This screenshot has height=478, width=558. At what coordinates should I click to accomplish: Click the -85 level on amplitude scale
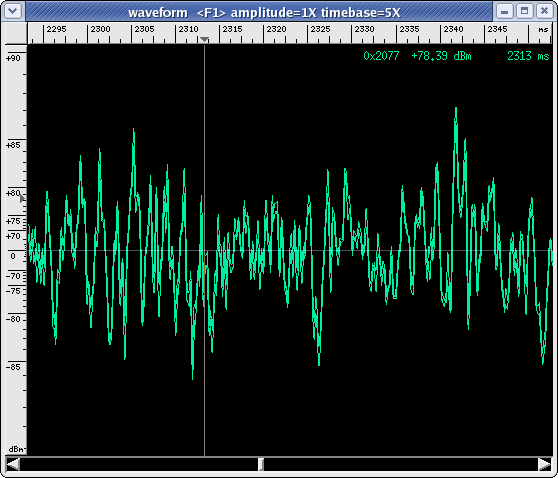click(13, 367)
